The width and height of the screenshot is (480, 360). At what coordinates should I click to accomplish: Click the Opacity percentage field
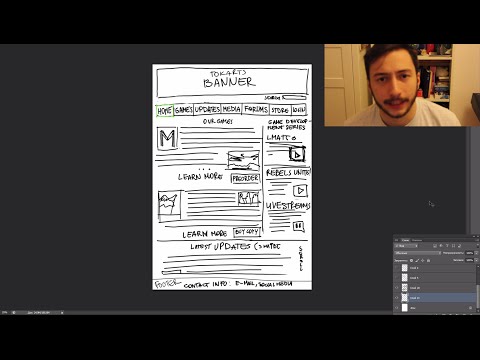(x=469, y=253)
